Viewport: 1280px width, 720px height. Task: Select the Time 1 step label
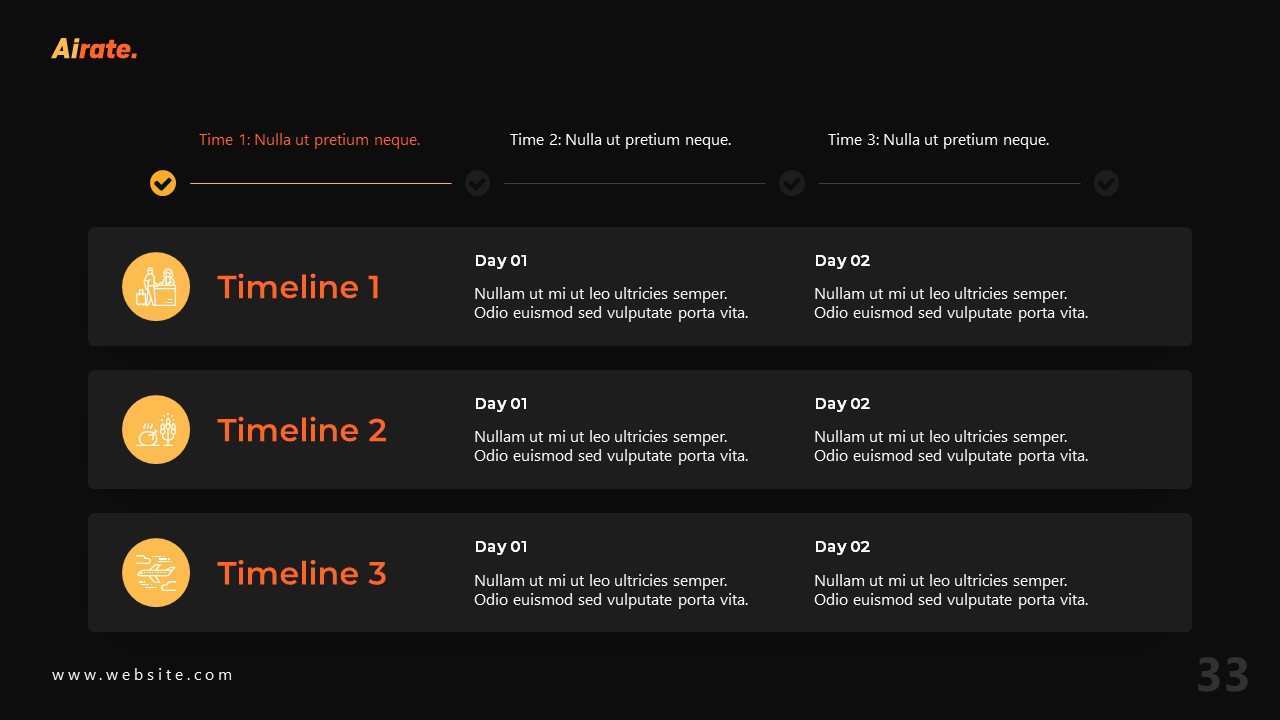309,140
